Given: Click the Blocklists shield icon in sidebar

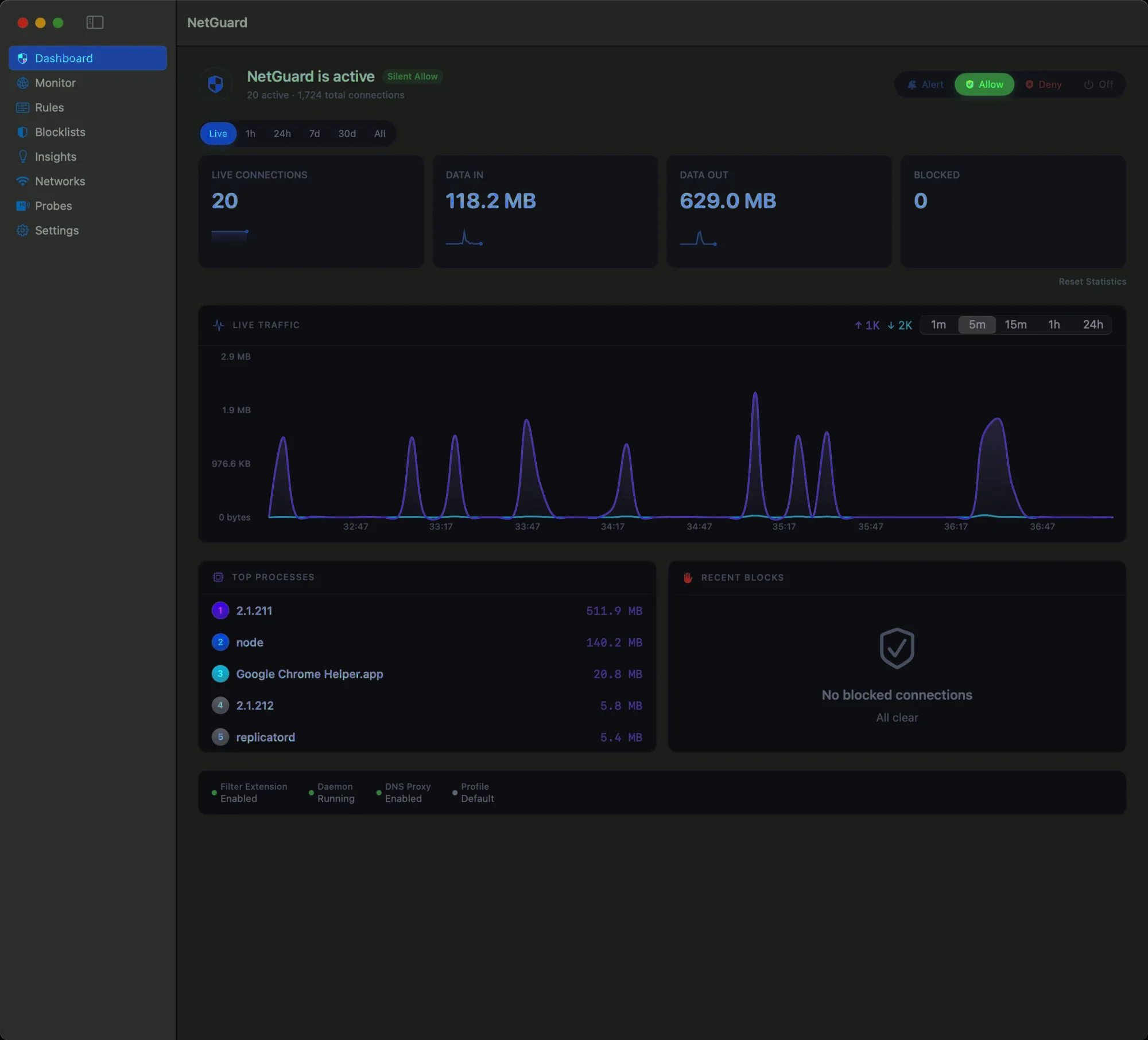Looking at the screenshot, I should (23, 132).
